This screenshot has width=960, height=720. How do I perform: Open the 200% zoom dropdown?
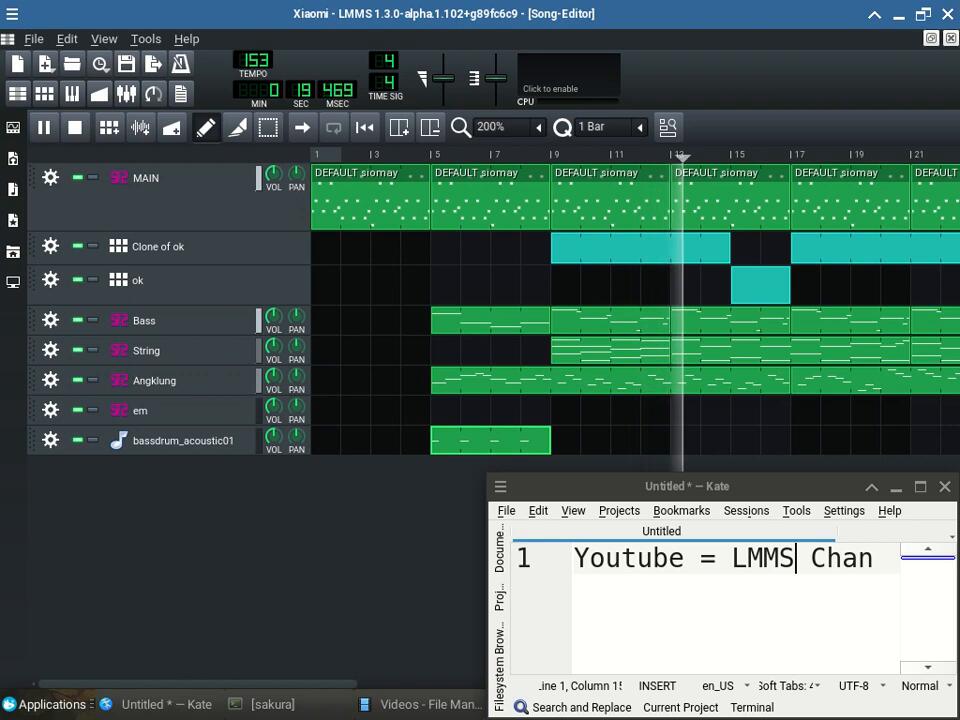tap(538, 128)
